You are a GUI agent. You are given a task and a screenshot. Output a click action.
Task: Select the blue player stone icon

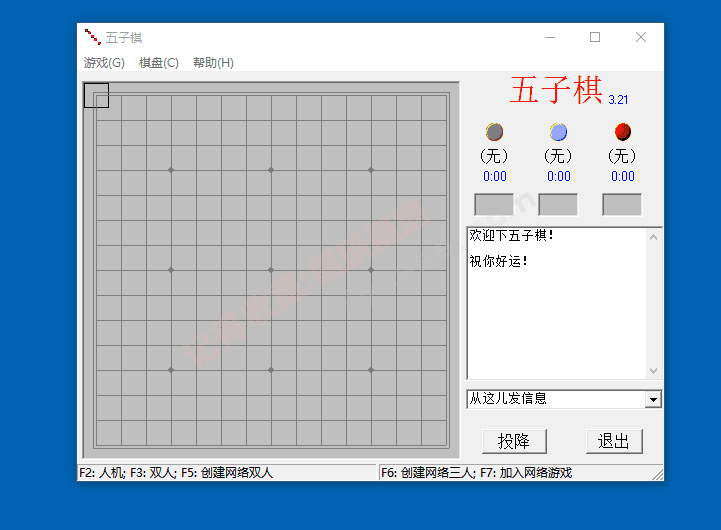(x=558, y=132)
